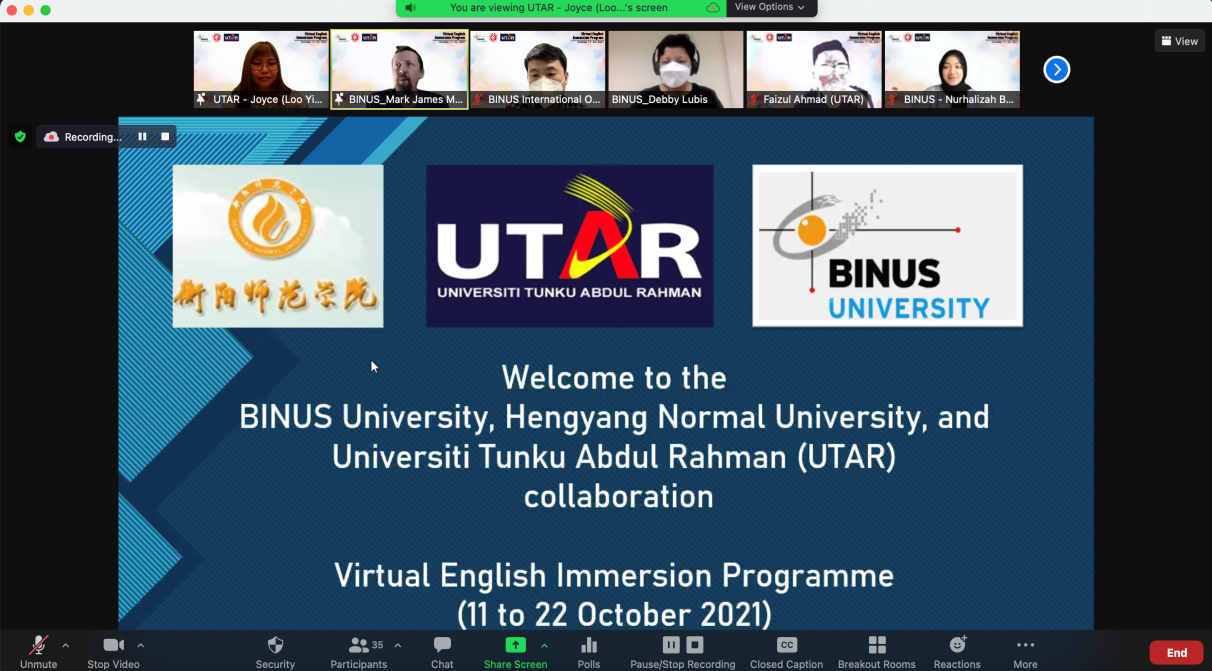This screenshot has width=1212, height=671.
Task: Open the View Options dropdown
Action: point(770,7)
